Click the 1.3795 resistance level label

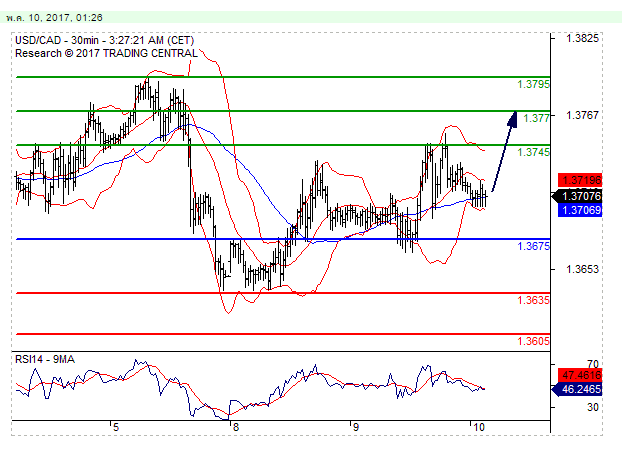(x=534, y=84)
